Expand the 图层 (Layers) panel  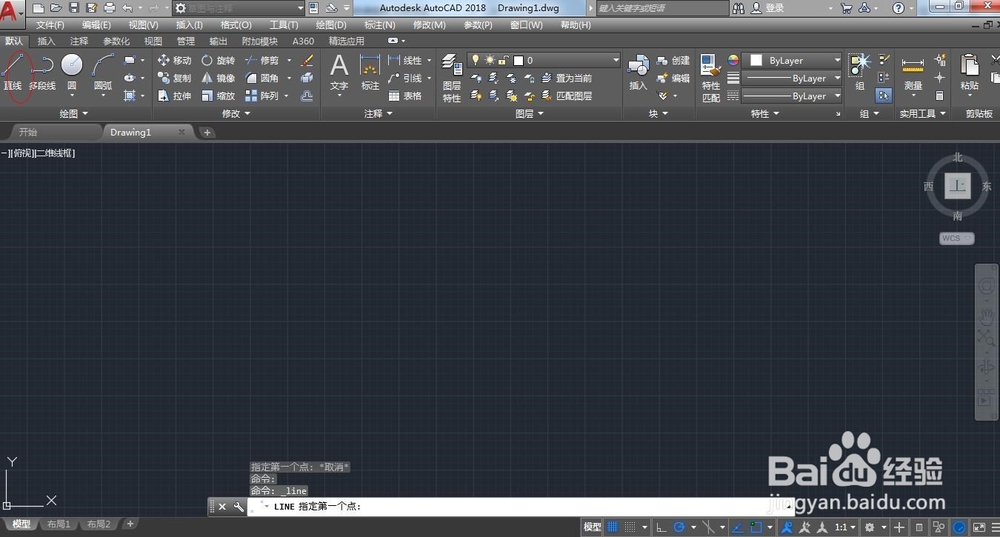[529, 113]
